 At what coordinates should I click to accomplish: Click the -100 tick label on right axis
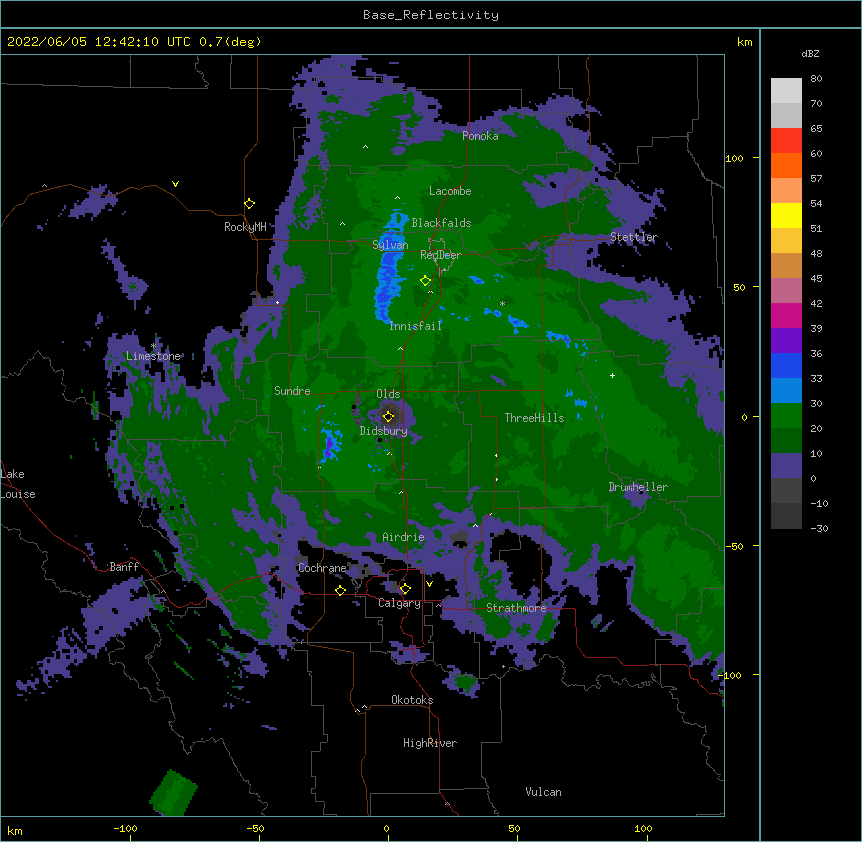click(x=731, y=675)
